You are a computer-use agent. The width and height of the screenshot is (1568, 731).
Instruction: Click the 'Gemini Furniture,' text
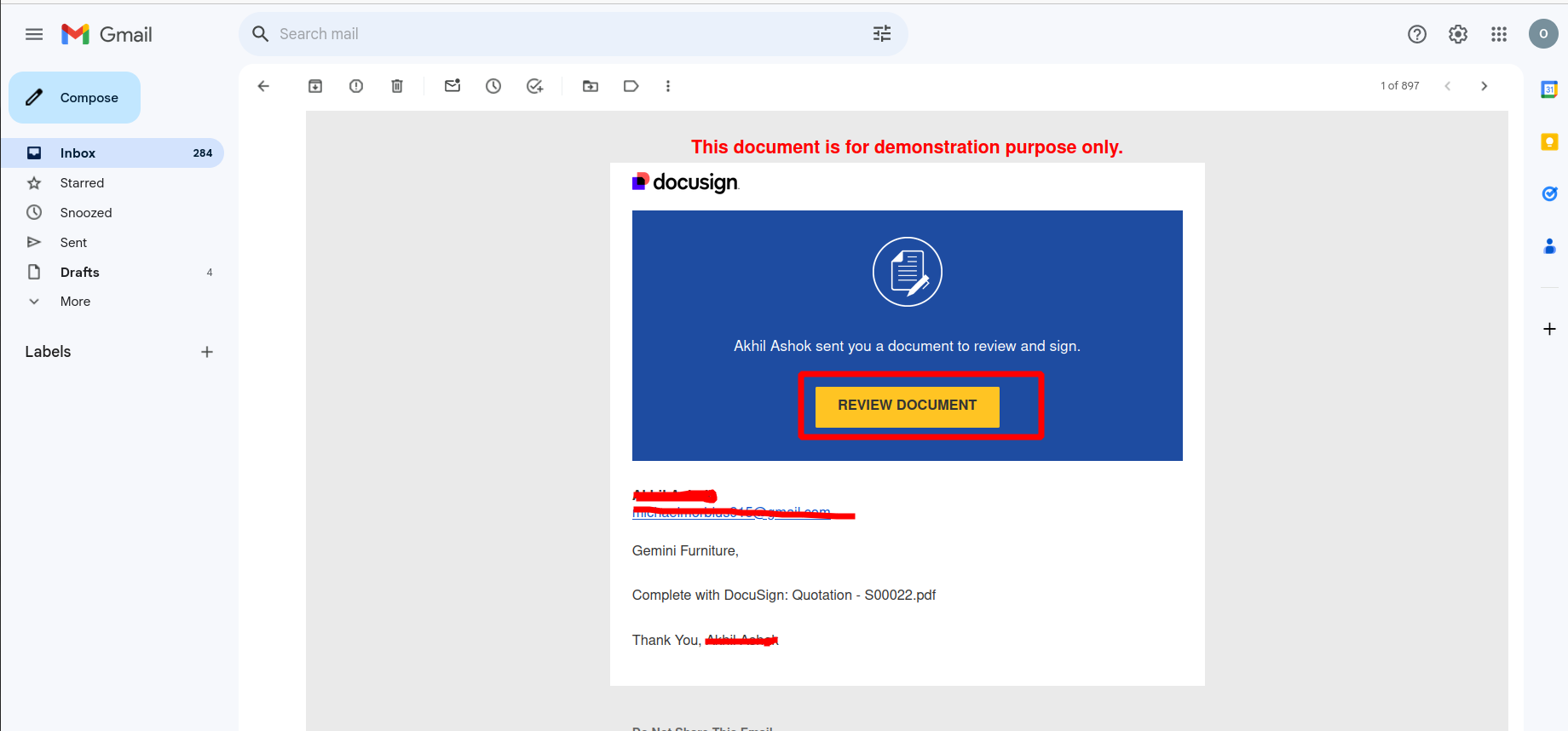685,551
